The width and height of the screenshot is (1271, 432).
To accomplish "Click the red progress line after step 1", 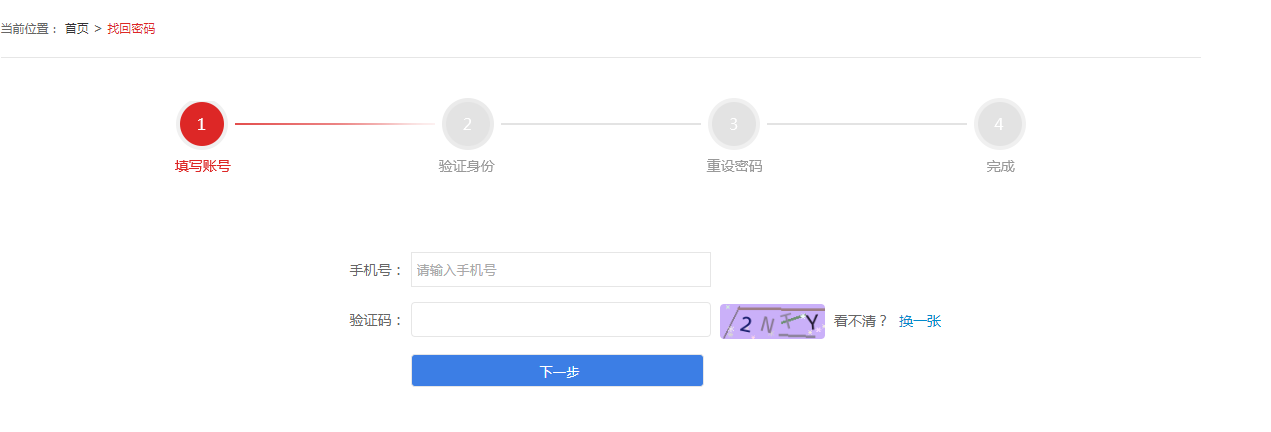I will [x=330, y=124].
